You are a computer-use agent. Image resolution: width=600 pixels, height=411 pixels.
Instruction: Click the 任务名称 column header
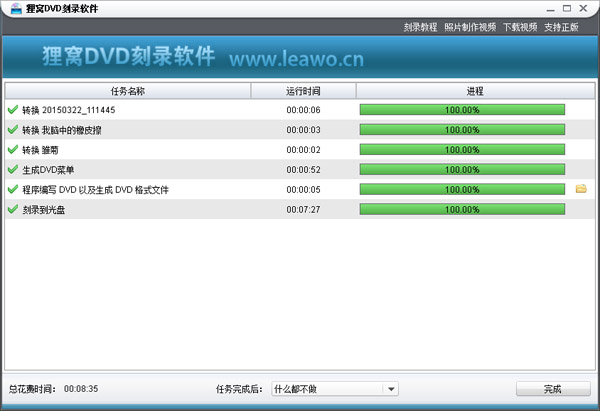coord(128,91)
